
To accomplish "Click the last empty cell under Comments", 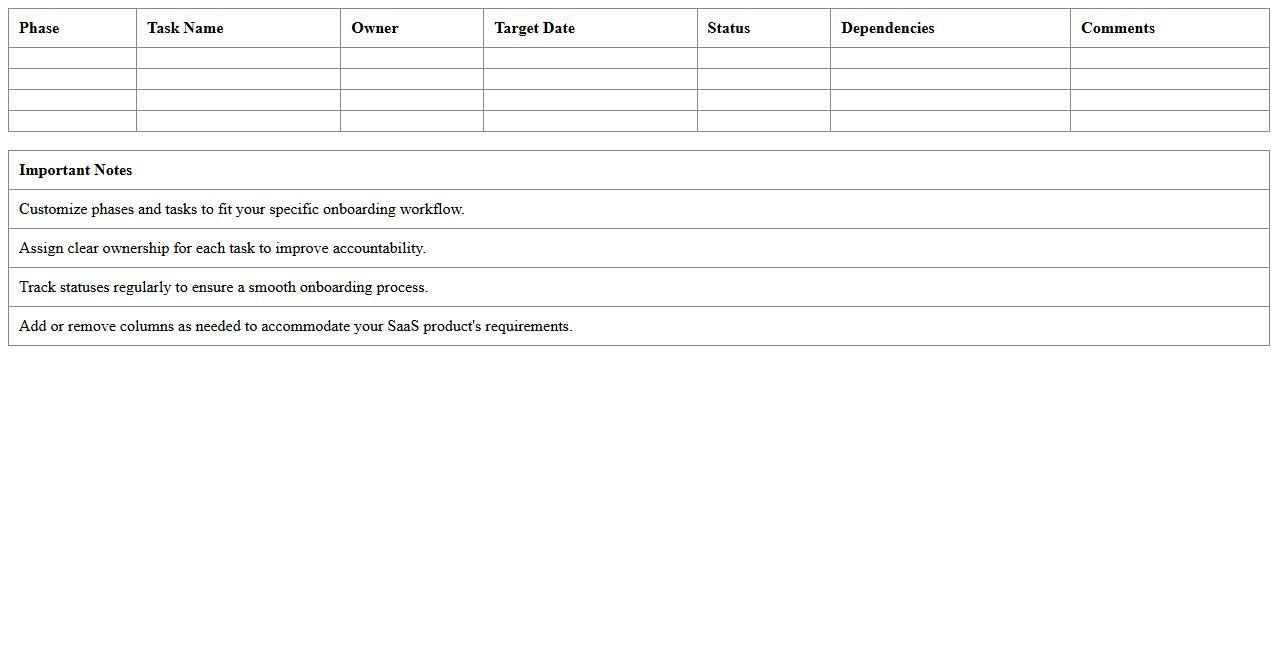I will [x=1169, y=121].
